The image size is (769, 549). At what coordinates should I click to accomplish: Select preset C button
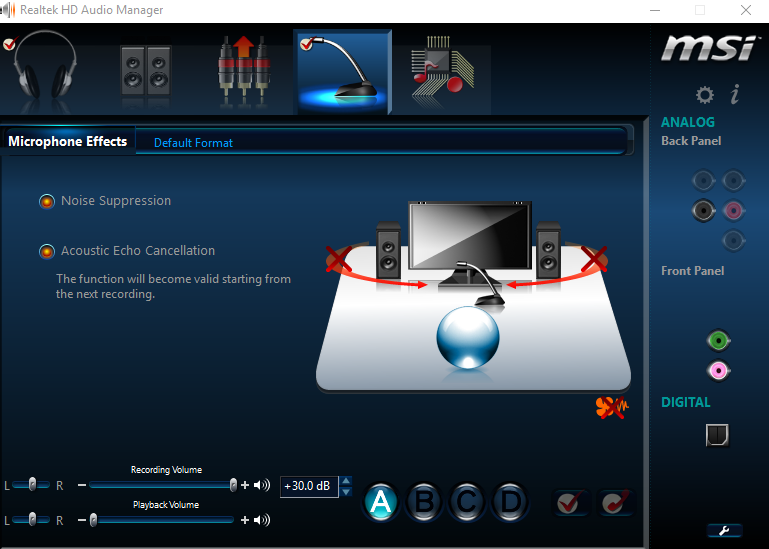(x=467, y=502)
